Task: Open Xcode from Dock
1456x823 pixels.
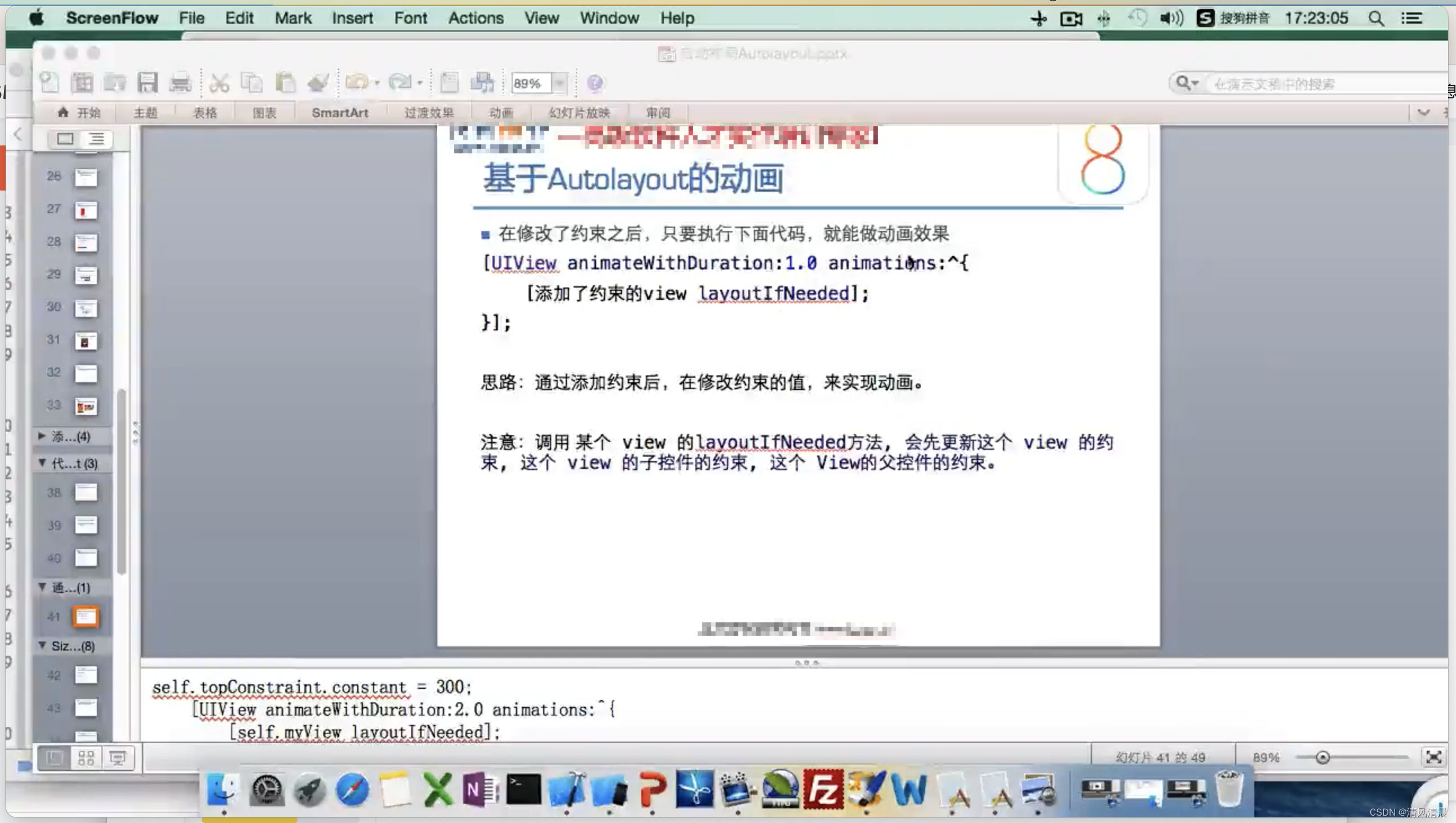Action: pyautogui.click(x=567, y=789)
